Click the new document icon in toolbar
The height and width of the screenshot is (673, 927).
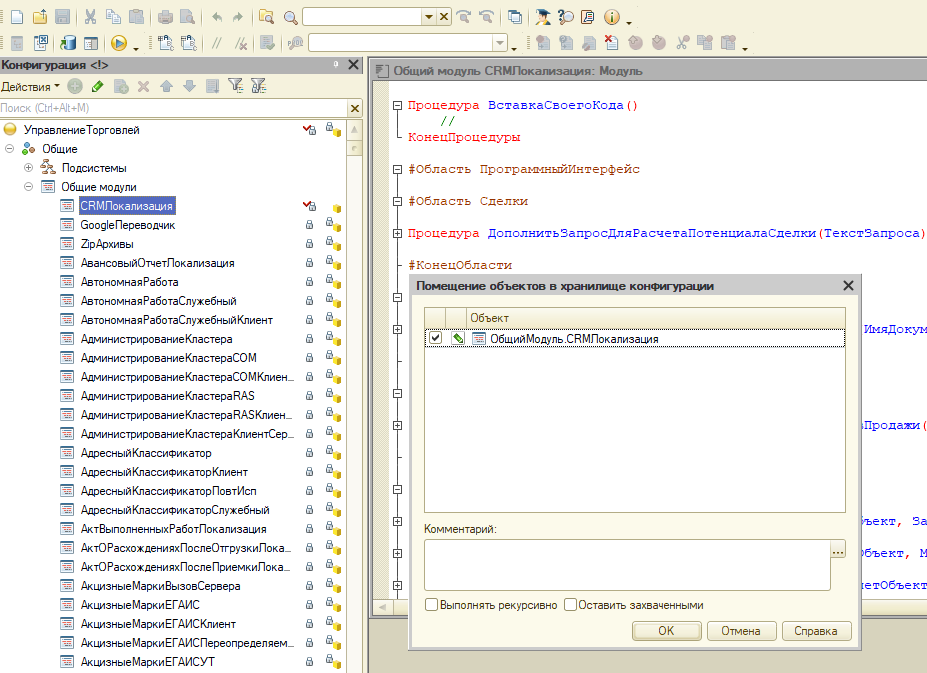[15, 17]
